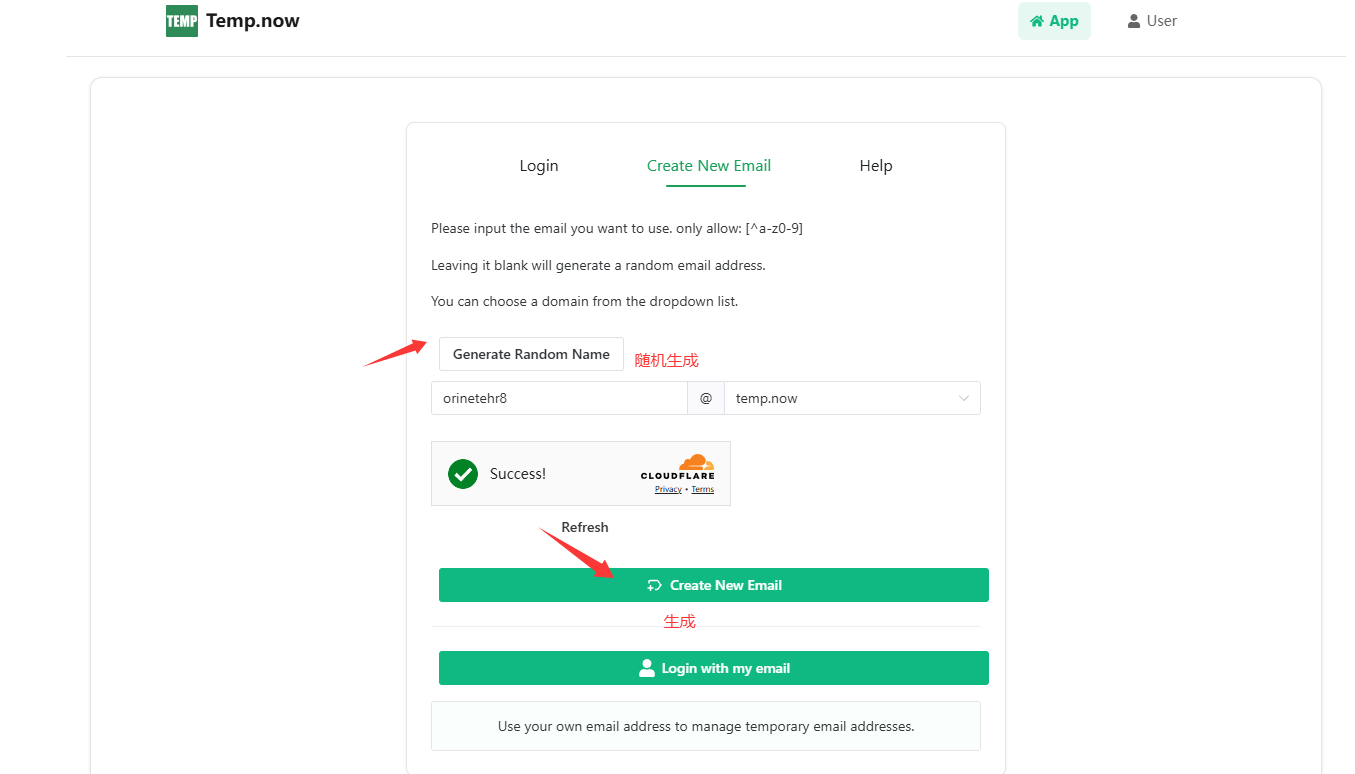Click the Cloudflare cloud logo
The height and width of the screenshot is (774, 1355).
tap(695, 462)
